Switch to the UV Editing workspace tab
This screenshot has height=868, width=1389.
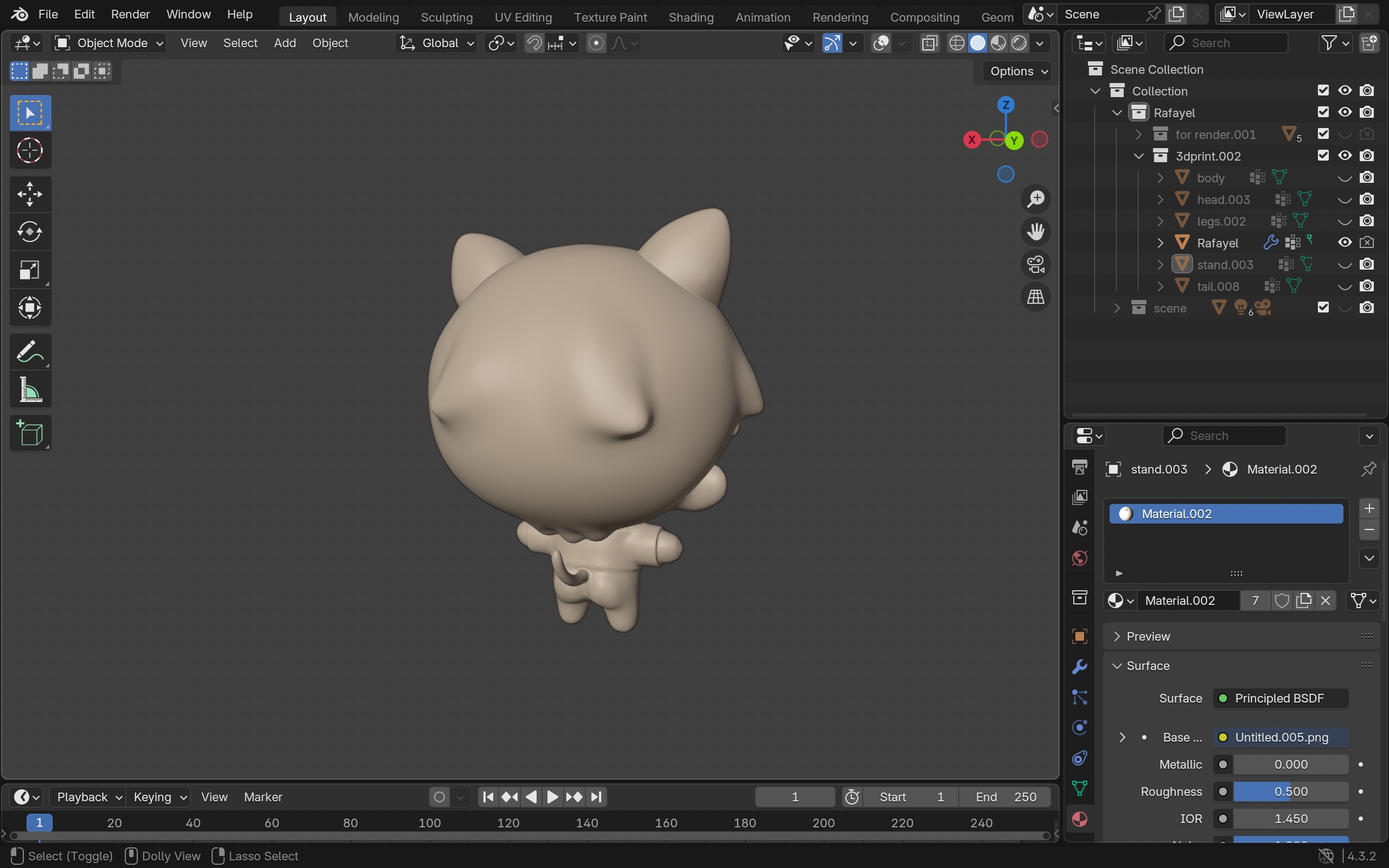pyautogui.click(x=523, y=17)
